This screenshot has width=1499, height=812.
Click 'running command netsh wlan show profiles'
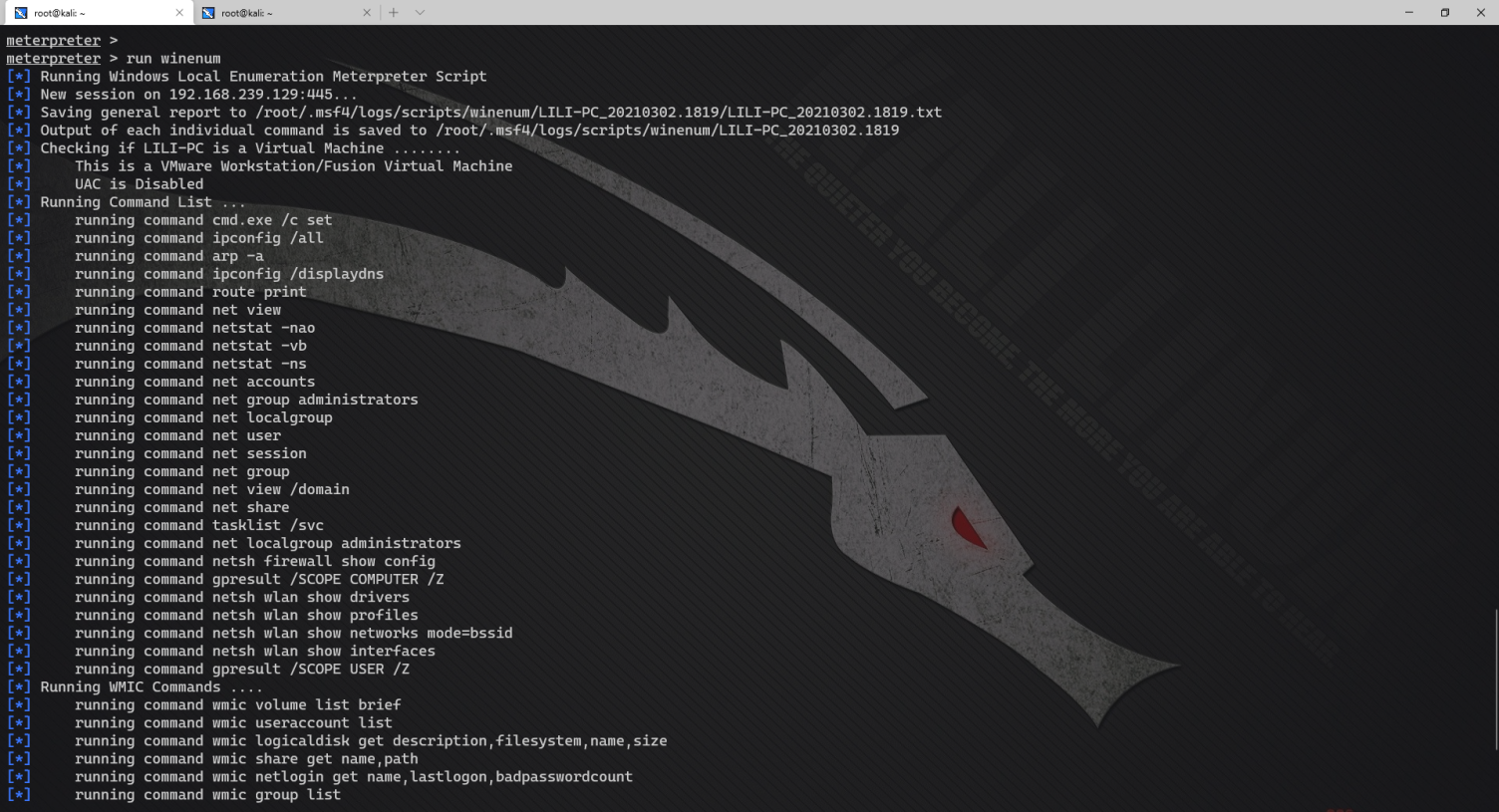(246, 615)
